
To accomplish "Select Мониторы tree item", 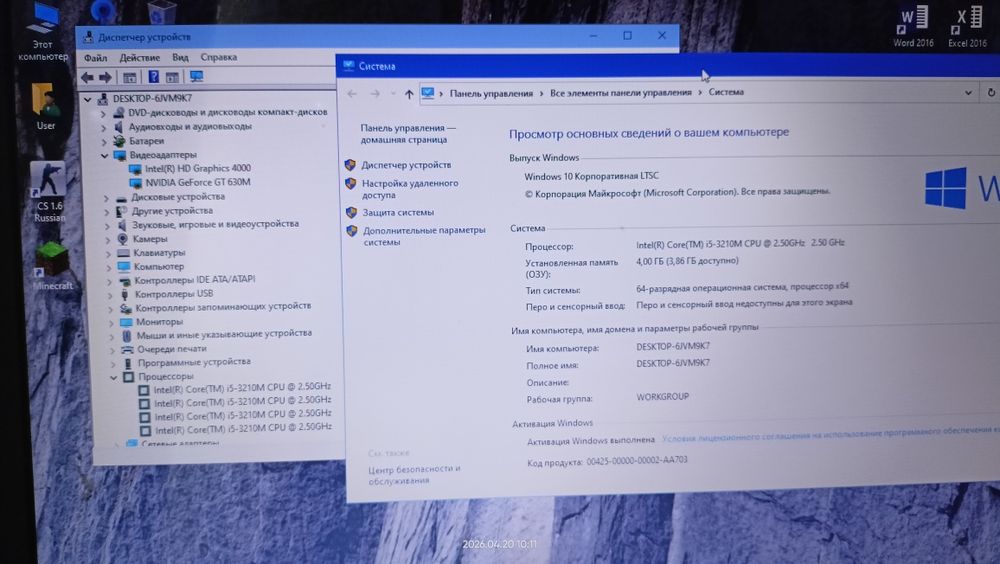I will pos(159,322).
